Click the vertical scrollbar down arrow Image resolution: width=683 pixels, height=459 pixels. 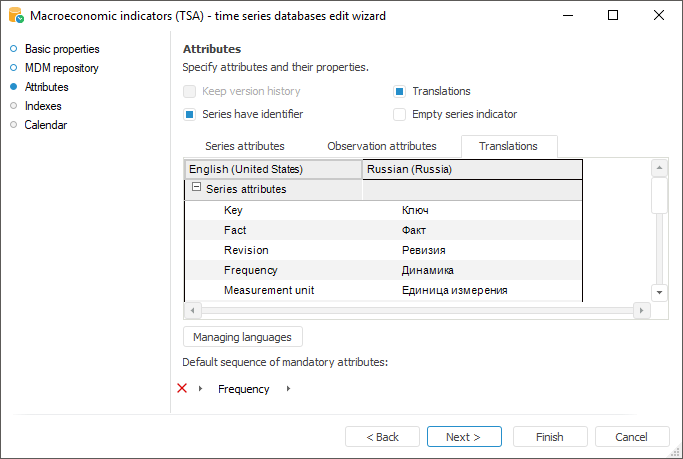pyautogui.click(x=659, y=291)
